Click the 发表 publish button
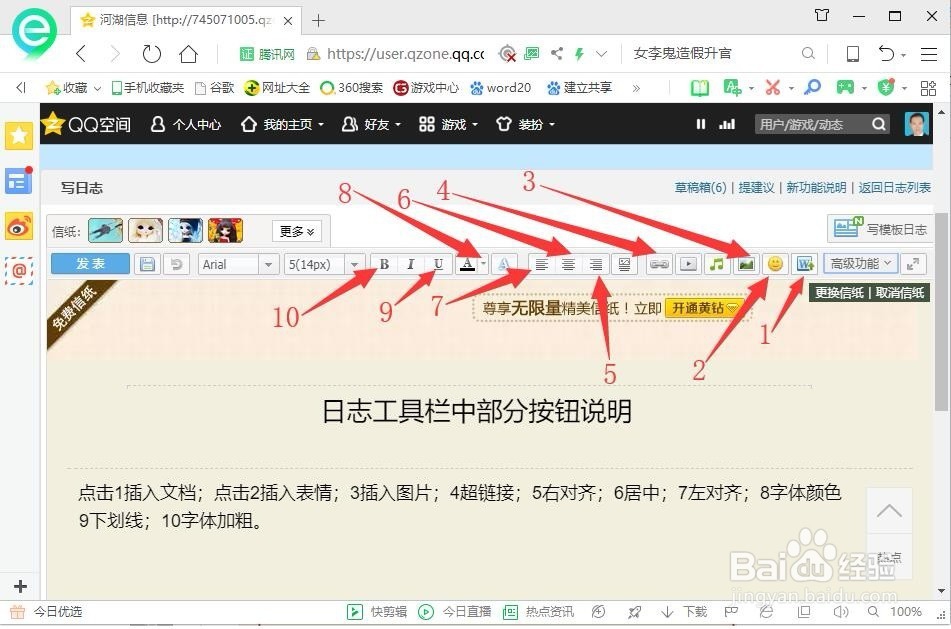951x629 pixels. coord(90,264)
